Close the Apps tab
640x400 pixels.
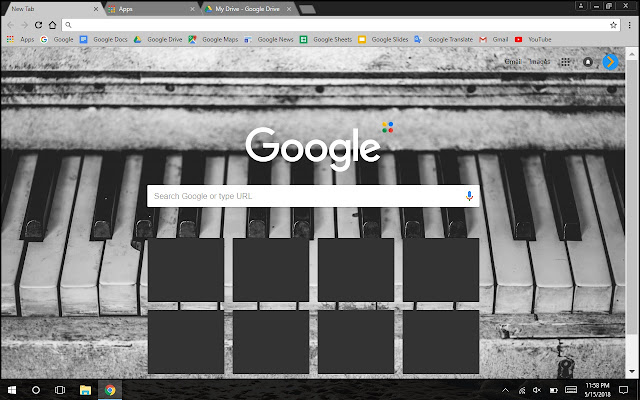[192, 9]
